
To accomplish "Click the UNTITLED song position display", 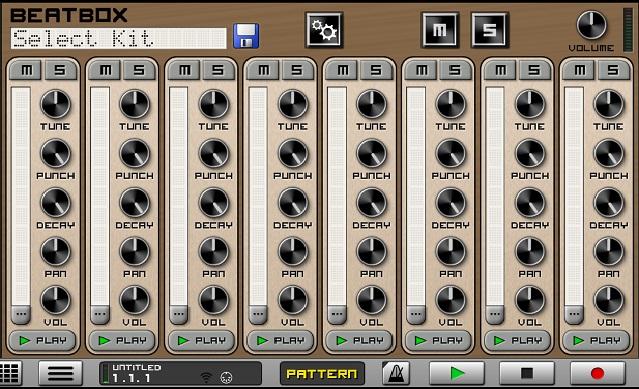I will pos(181,373).
